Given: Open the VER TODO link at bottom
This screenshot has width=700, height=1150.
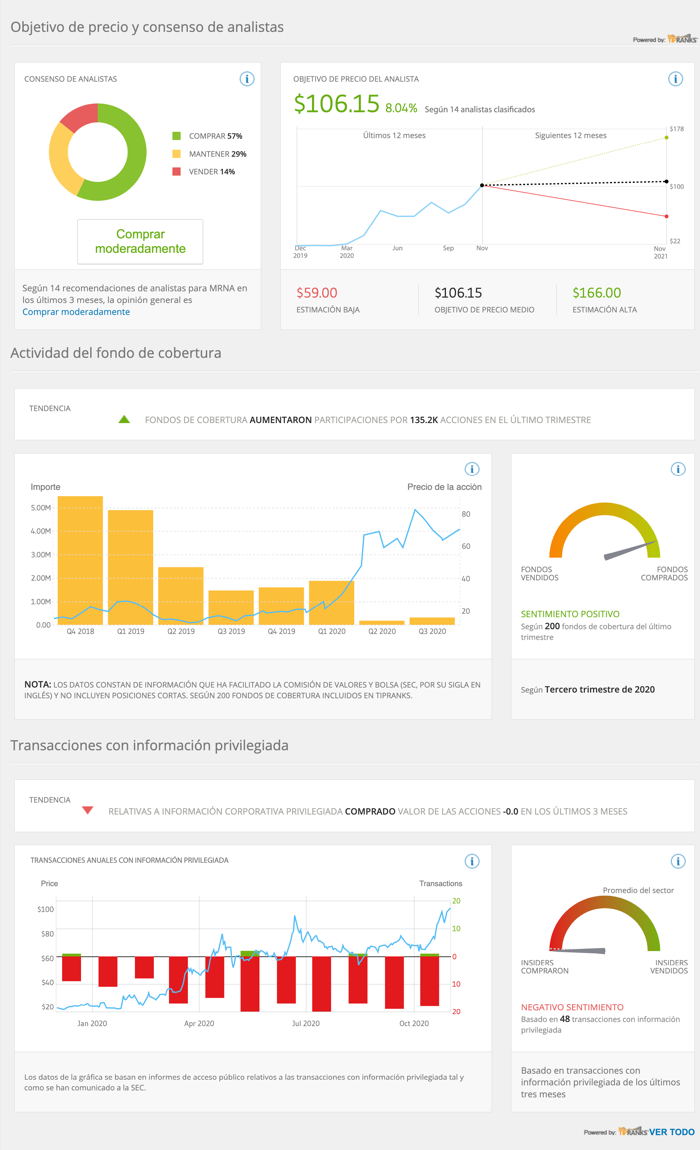Looking at the screenshot, I should click(x=671, y=1132).
